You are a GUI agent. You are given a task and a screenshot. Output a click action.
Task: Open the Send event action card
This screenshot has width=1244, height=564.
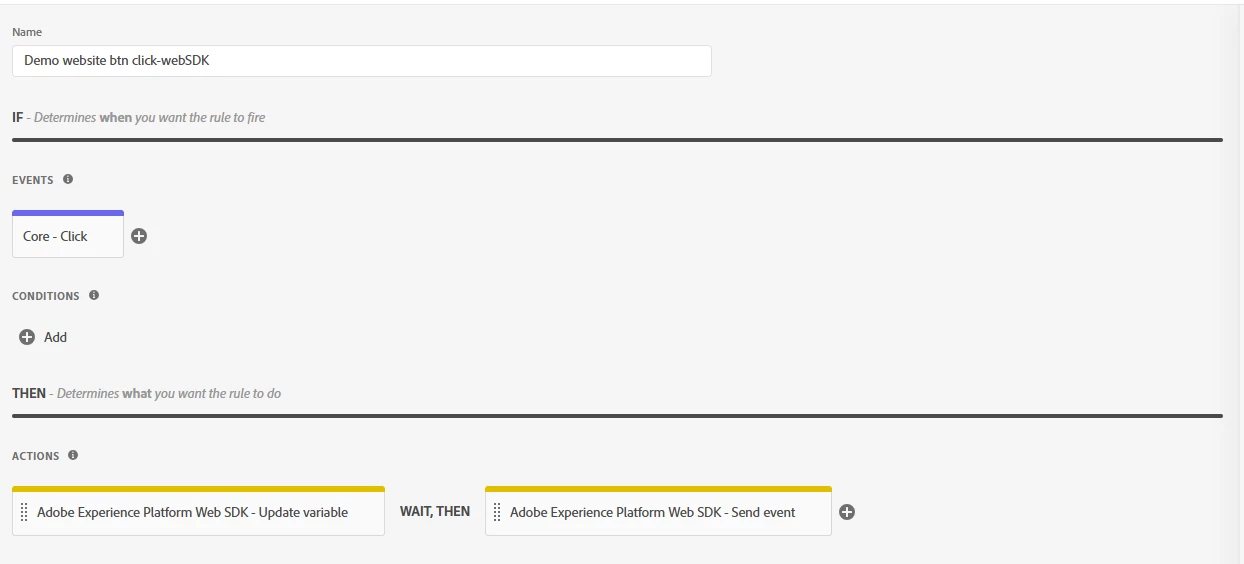click(658, 511)
